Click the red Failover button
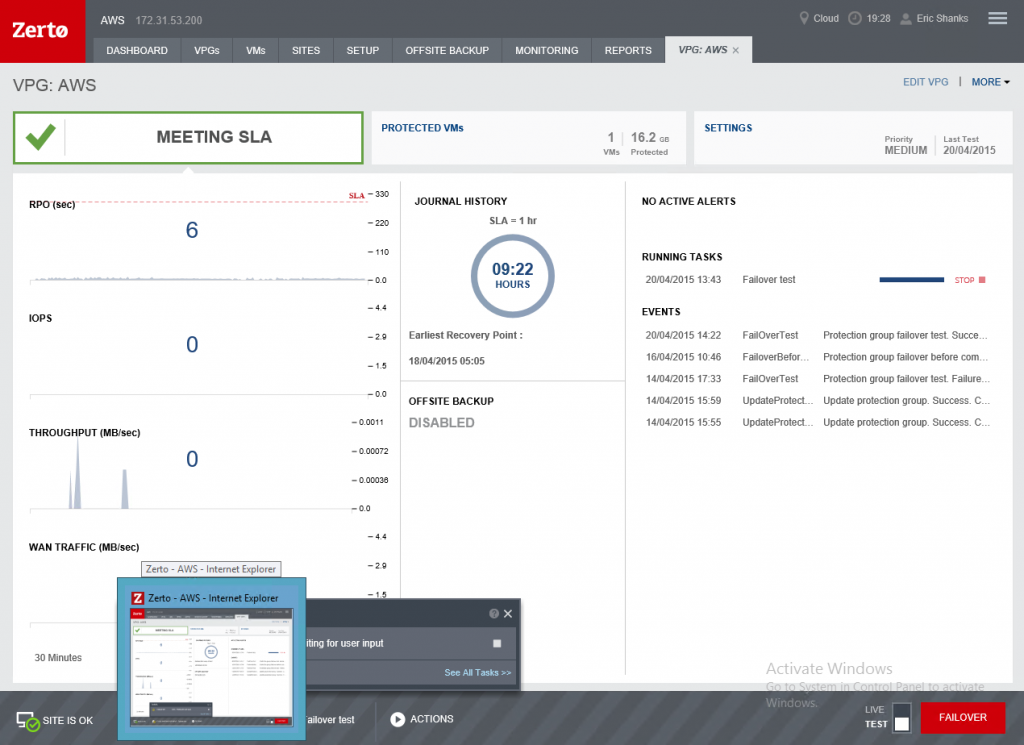Screen dimensions: 1024x745 (963, 718)
